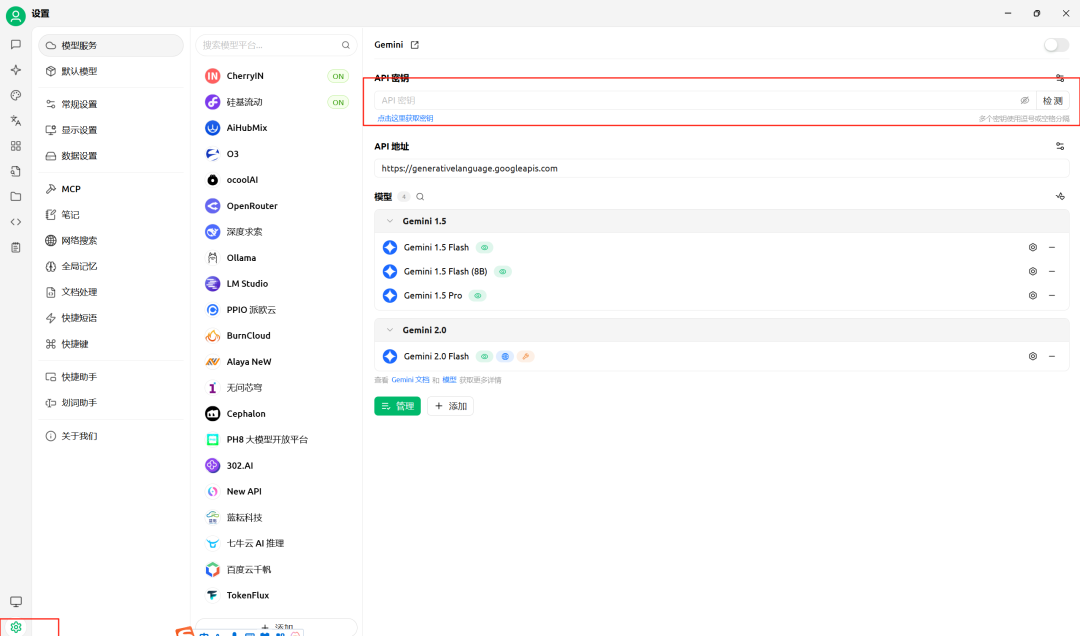The width and height of the screenshot is (1080, 636).
Task: Open the 快捷键 settings section
Action: [x=111, y=344]
